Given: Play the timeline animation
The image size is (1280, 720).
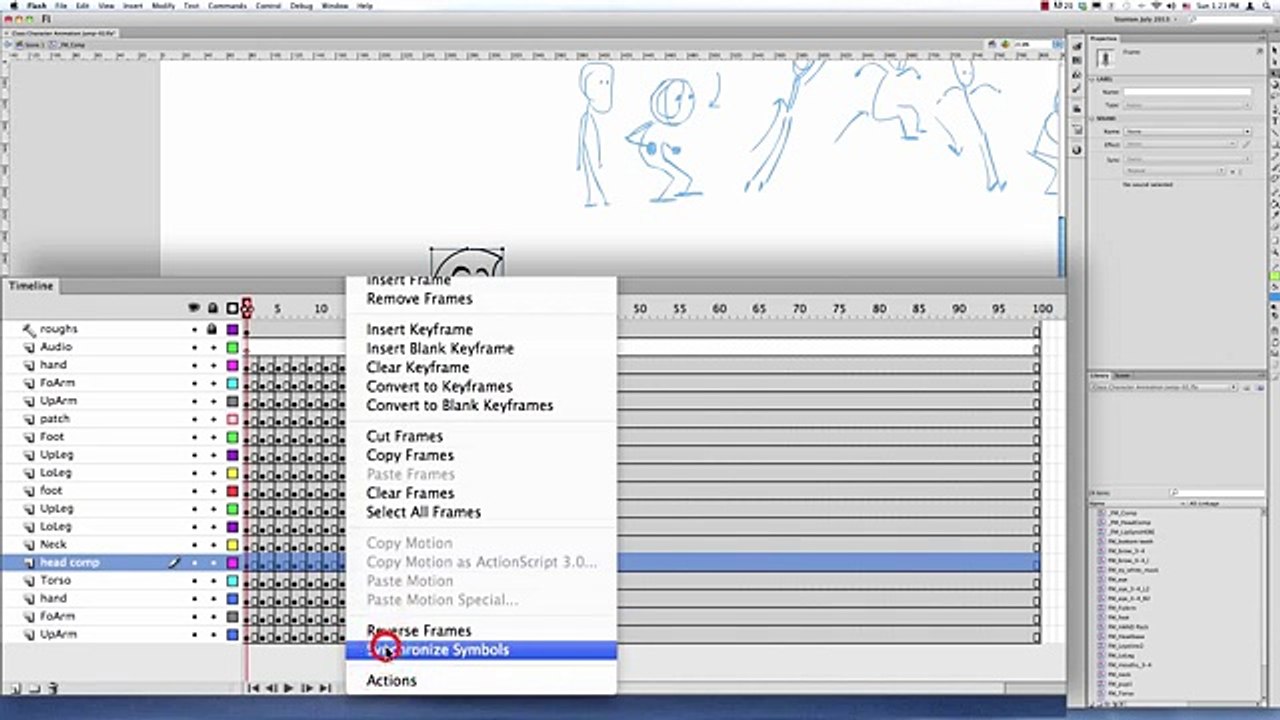Looking at the screenshot, I should tap(289, 688).
